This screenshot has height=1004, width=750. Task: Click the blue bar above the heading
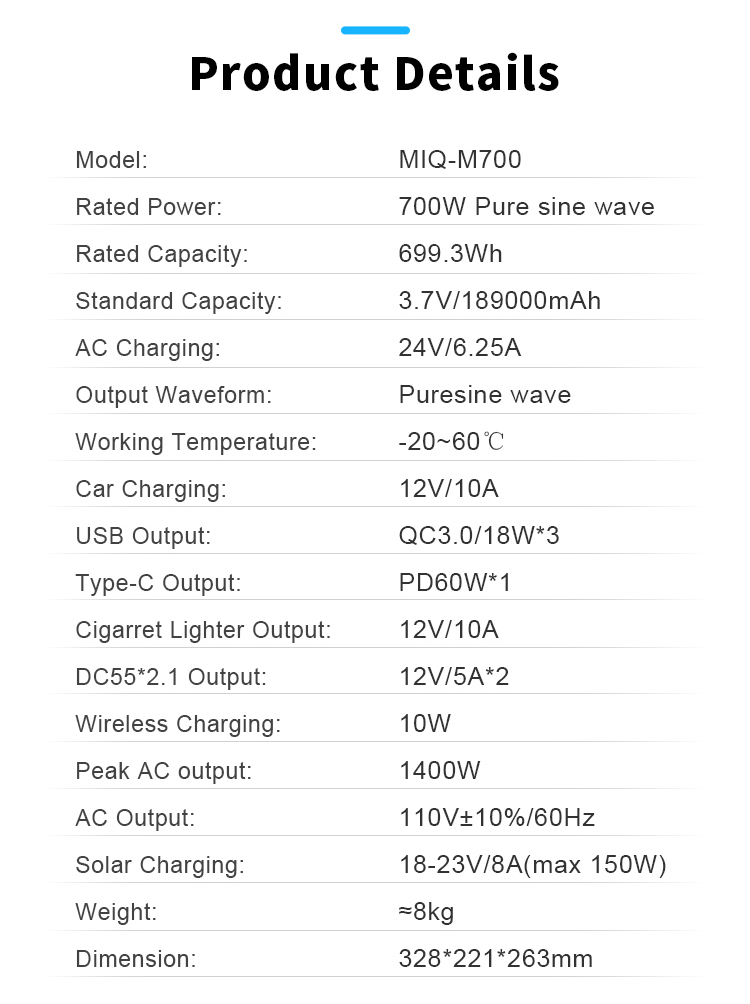(375, 31)
